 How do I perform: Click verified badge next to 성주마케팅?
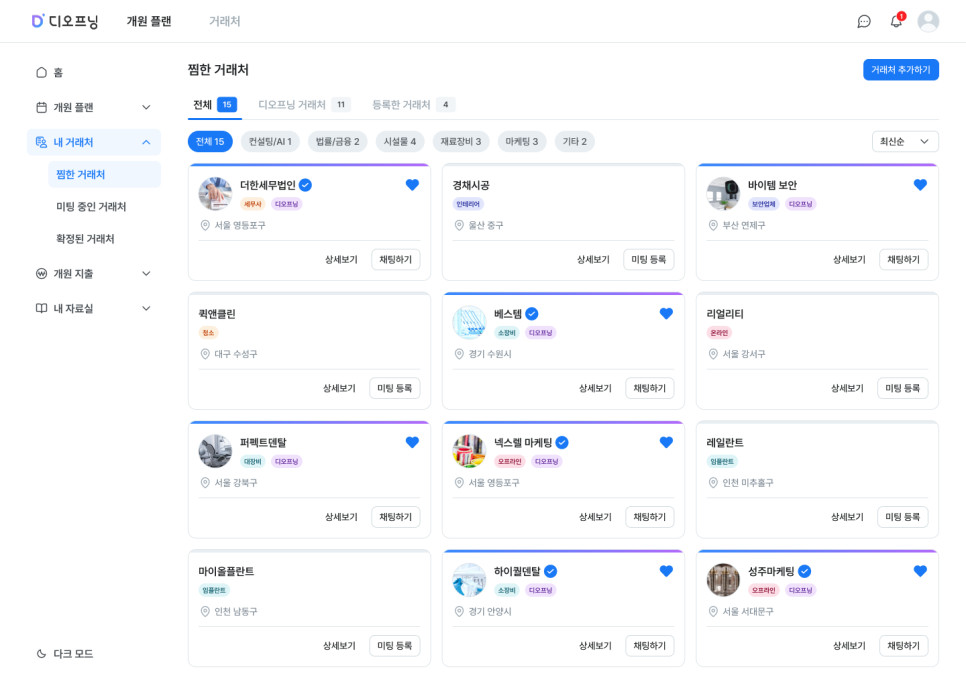click(805, 571)
